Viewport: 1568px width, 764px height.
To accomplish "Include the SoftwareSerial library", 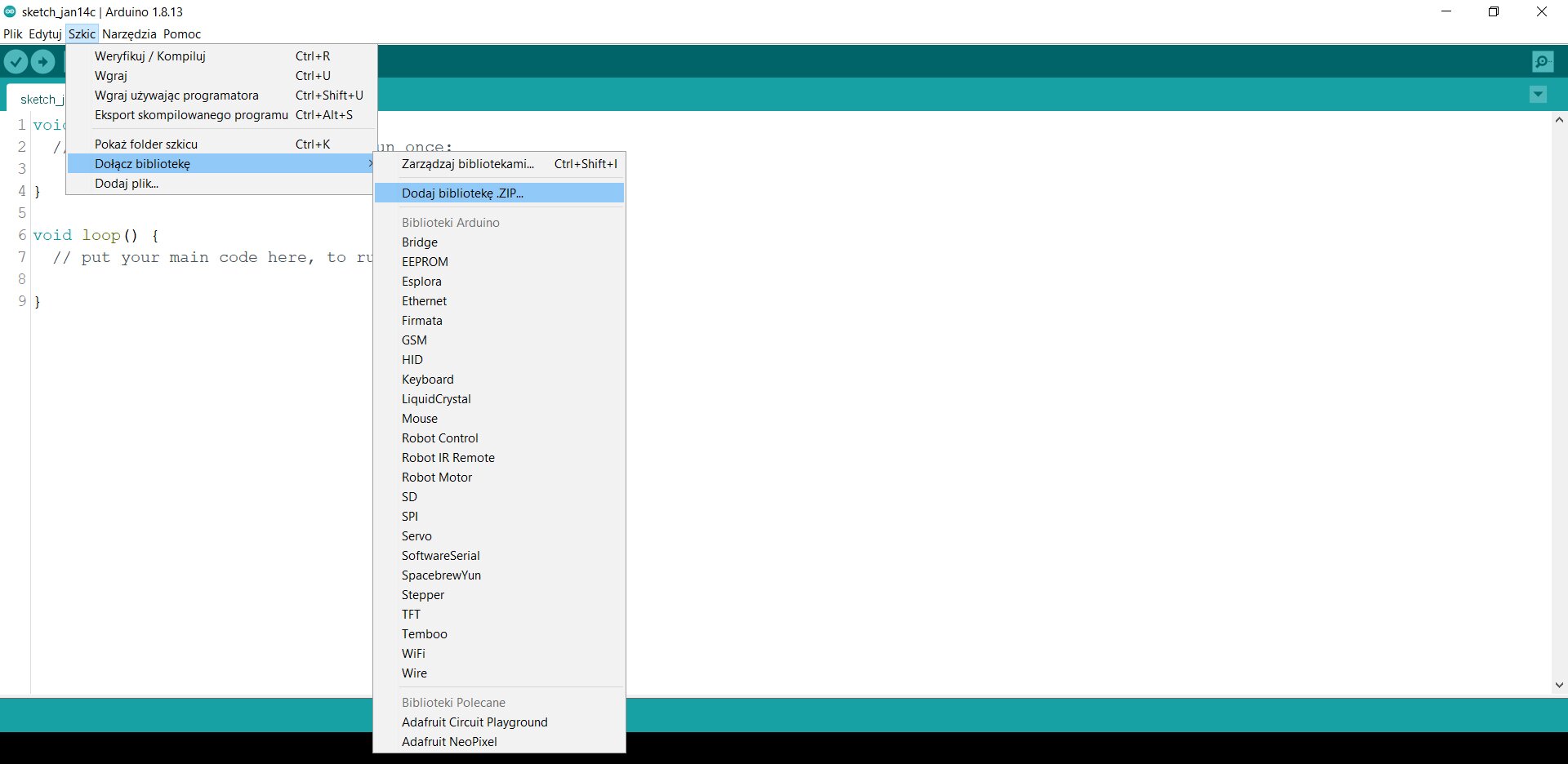I will [x=440, y=556].
